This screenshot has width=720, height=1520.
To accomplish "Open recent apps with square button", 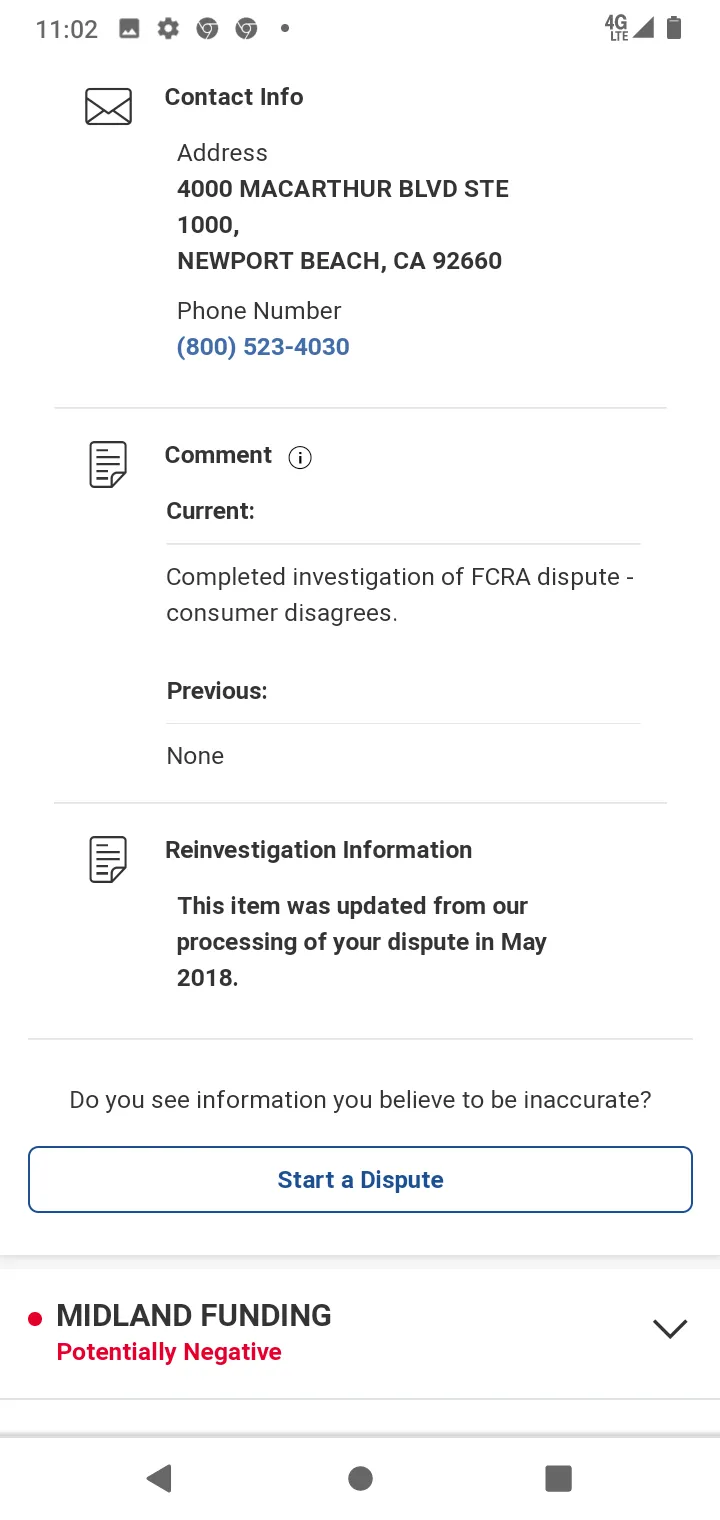I will coord(558,1478).
